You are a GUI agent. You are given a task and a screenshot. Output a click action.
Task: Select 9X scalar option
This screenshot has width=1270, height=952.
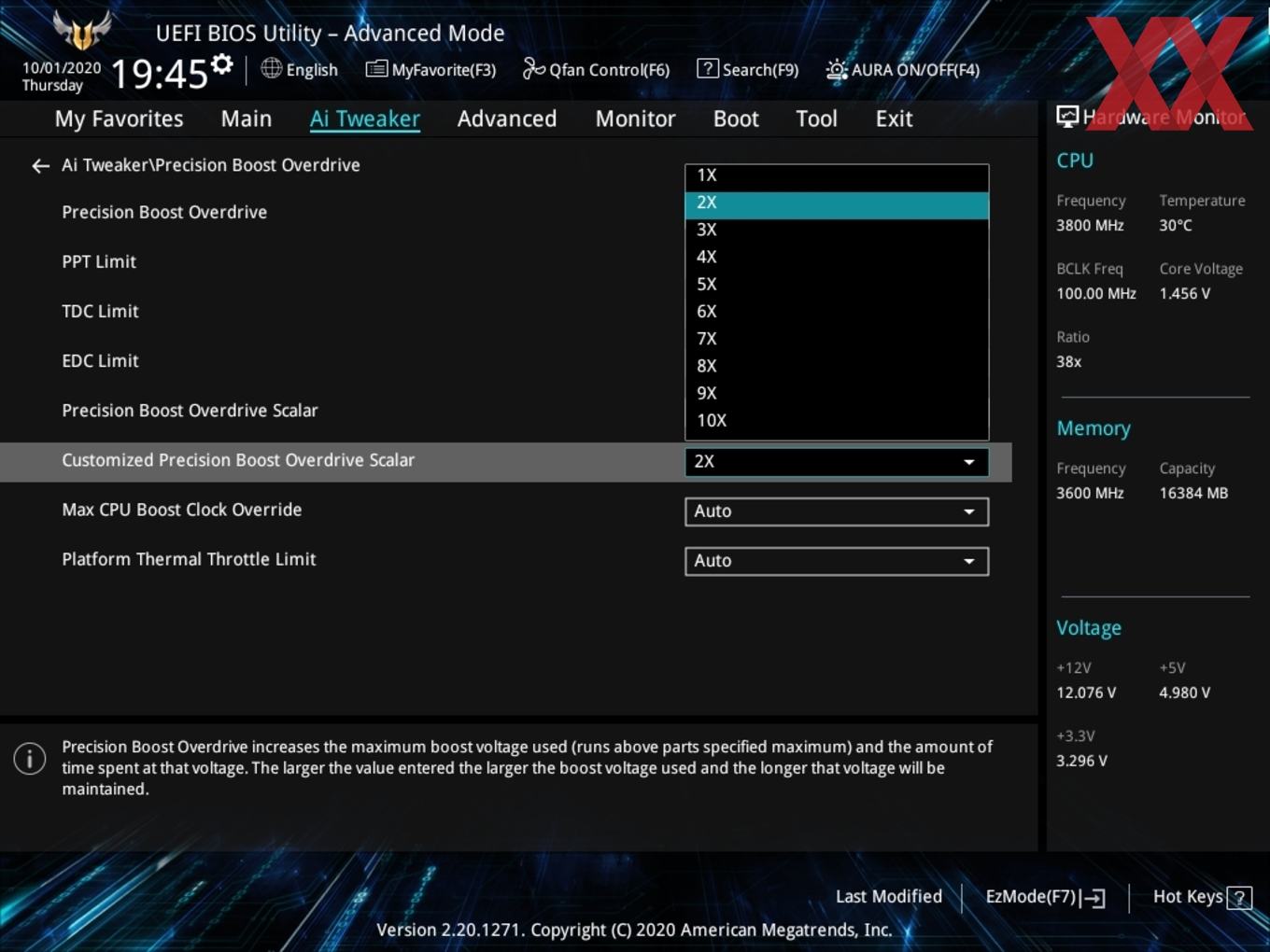(x=837, y=393)
